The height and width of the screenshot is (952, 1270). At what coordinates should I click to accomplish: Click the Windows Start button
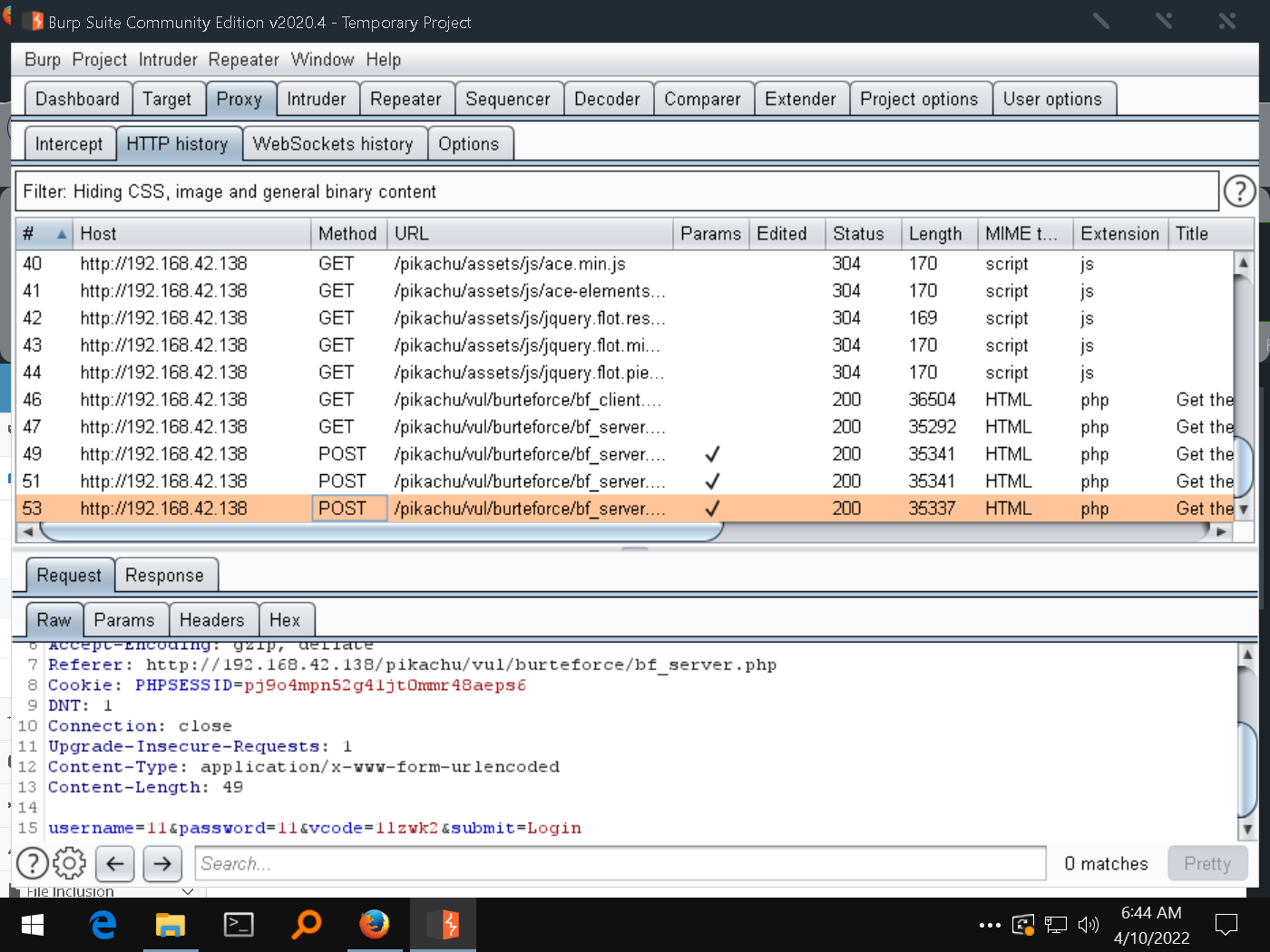33,925
